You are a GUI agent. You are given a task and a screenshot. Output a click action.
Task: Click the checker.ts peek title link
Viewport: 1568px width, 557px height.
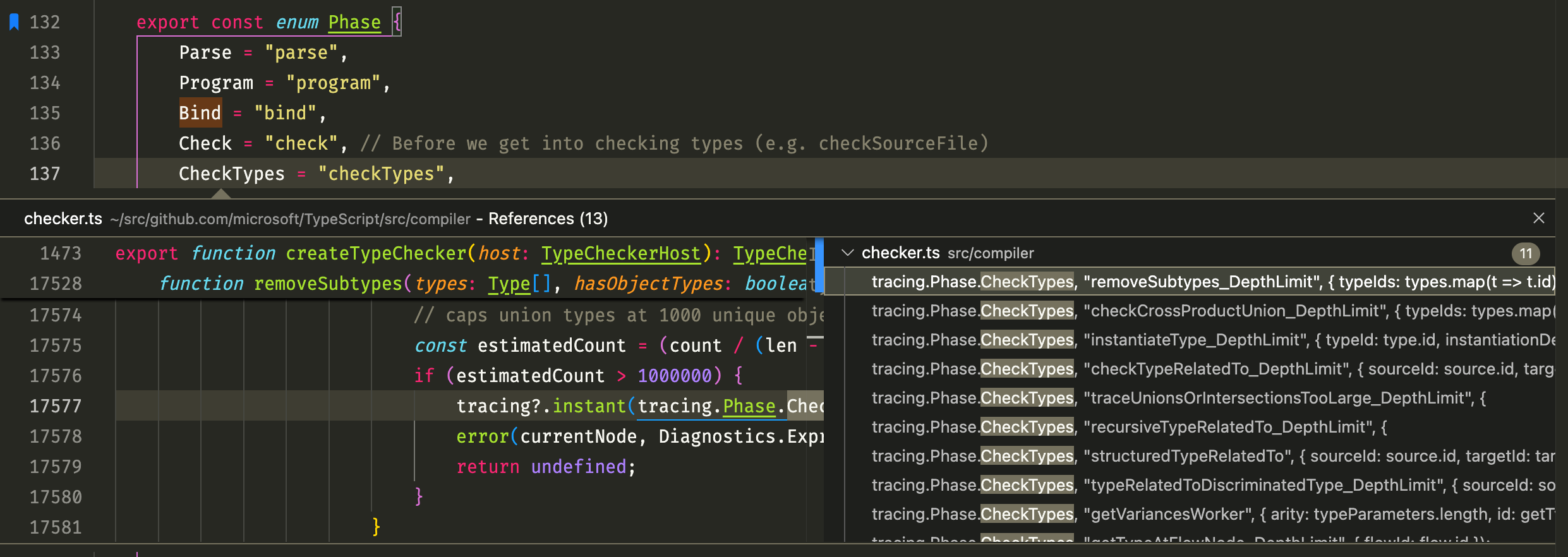pyautogui.click(x=63, y=219)
